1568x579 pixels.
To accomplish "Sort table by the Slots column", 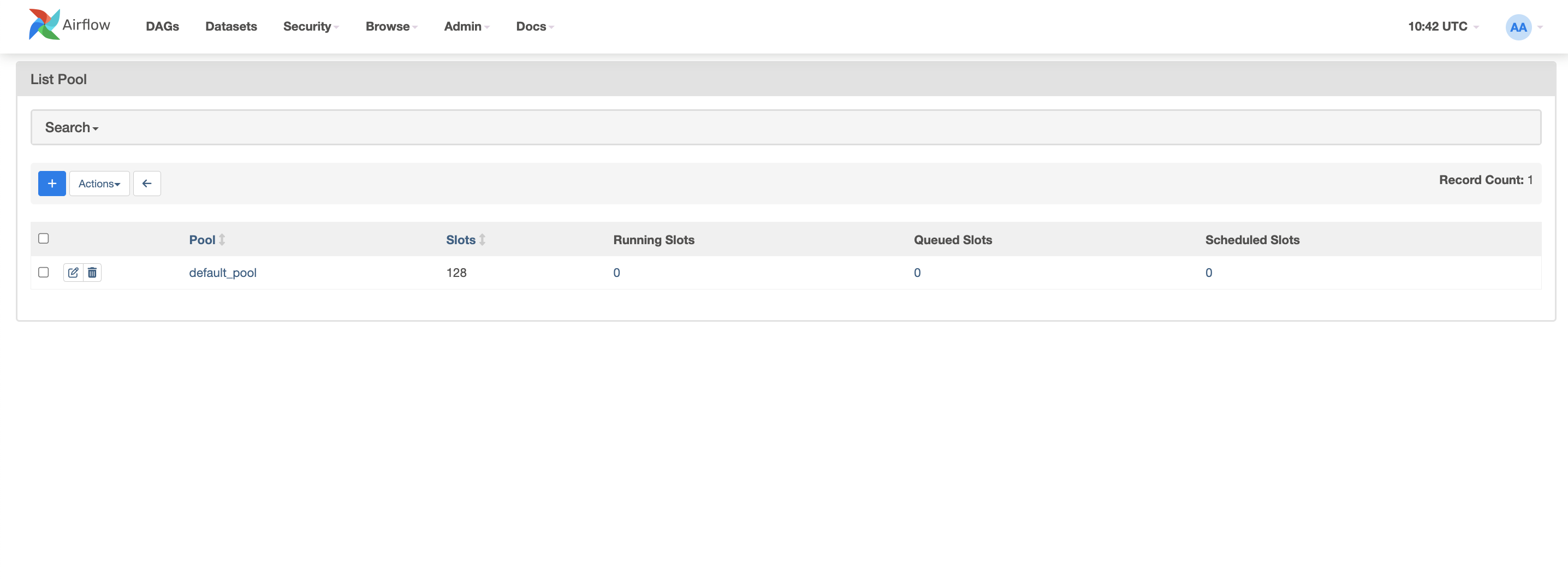I will click(460, 240).
